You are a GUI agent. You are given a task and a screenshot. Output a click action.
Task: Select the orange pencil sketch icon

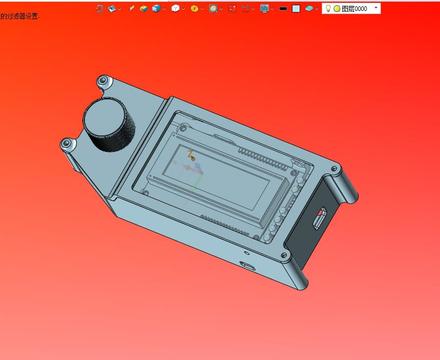(x=132, y=8)
